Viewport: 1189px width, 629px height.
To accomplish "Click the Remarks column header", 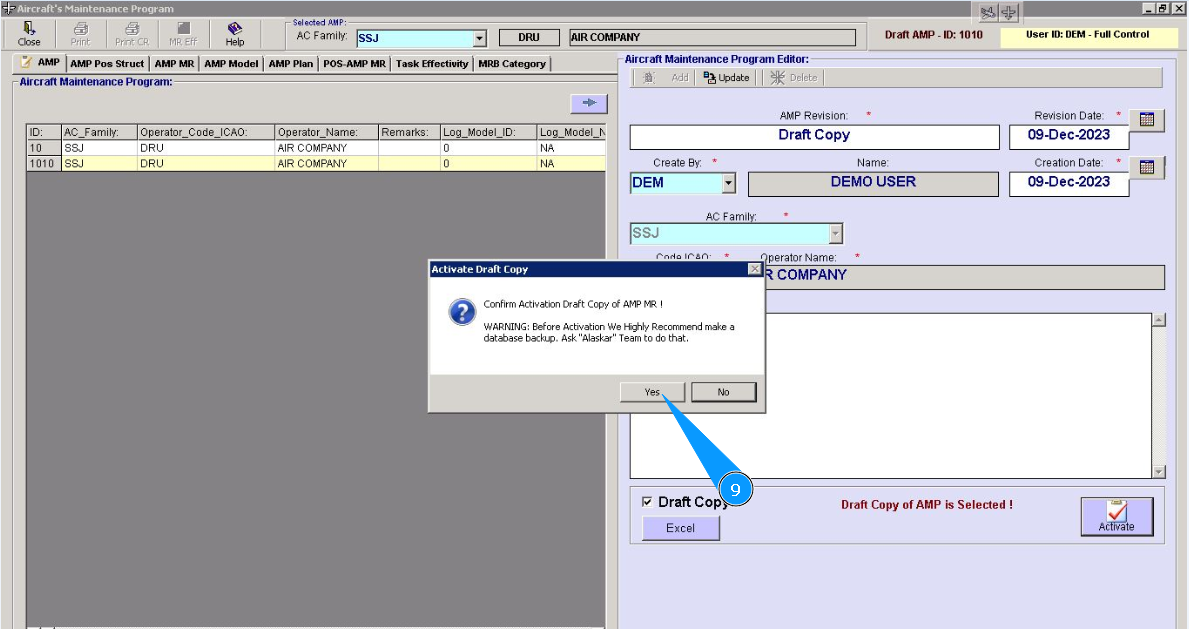I will 409,132.
